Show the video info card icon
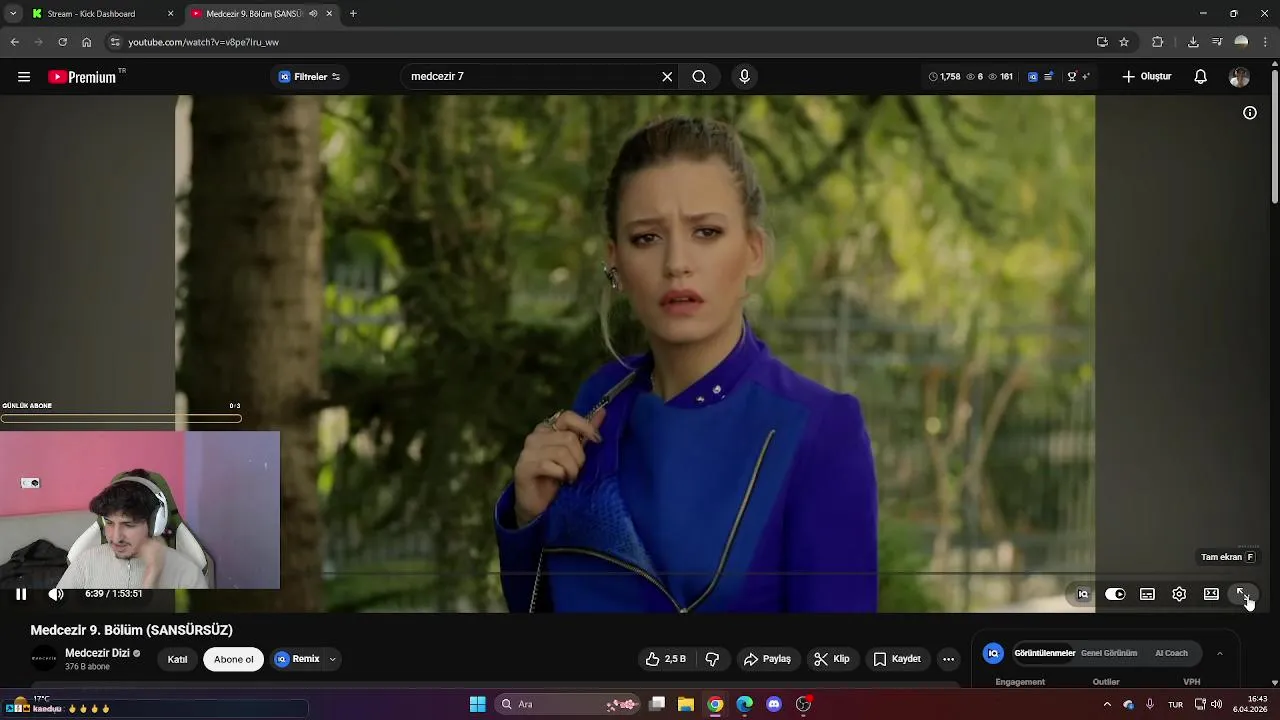This screenshot has width=1280, height=720. tap(1250, 113)
